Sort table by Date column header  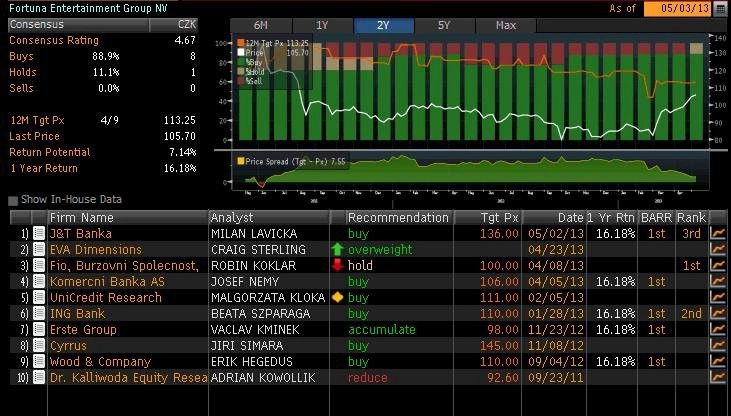(x=554, y=217)
